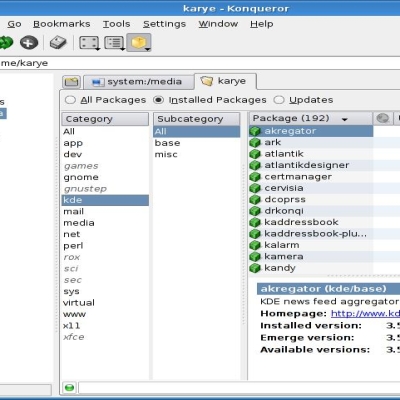Select the 'mail' category
400x400 pixels.
click(105, 212)
